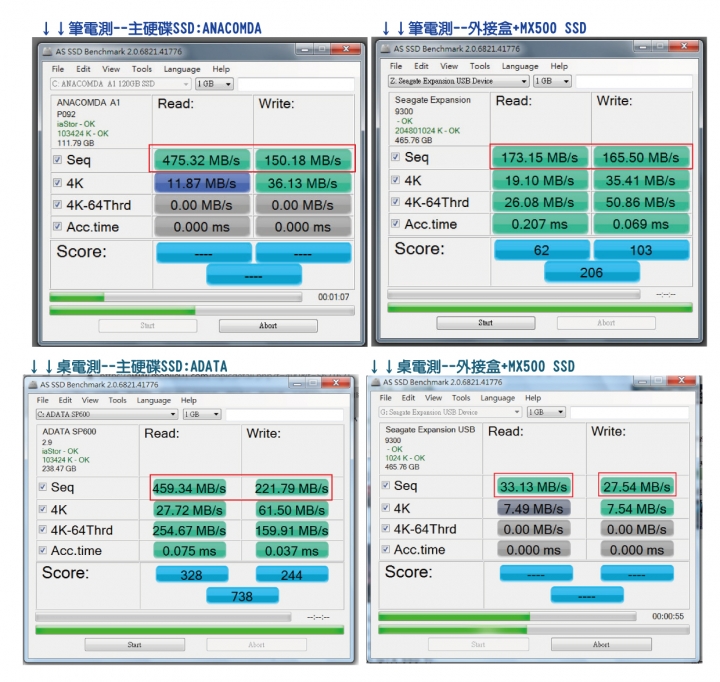Open the C: ADATA SP600 drive dropdown
Viewport: 720px width, 682px height.
click(107, 414)
